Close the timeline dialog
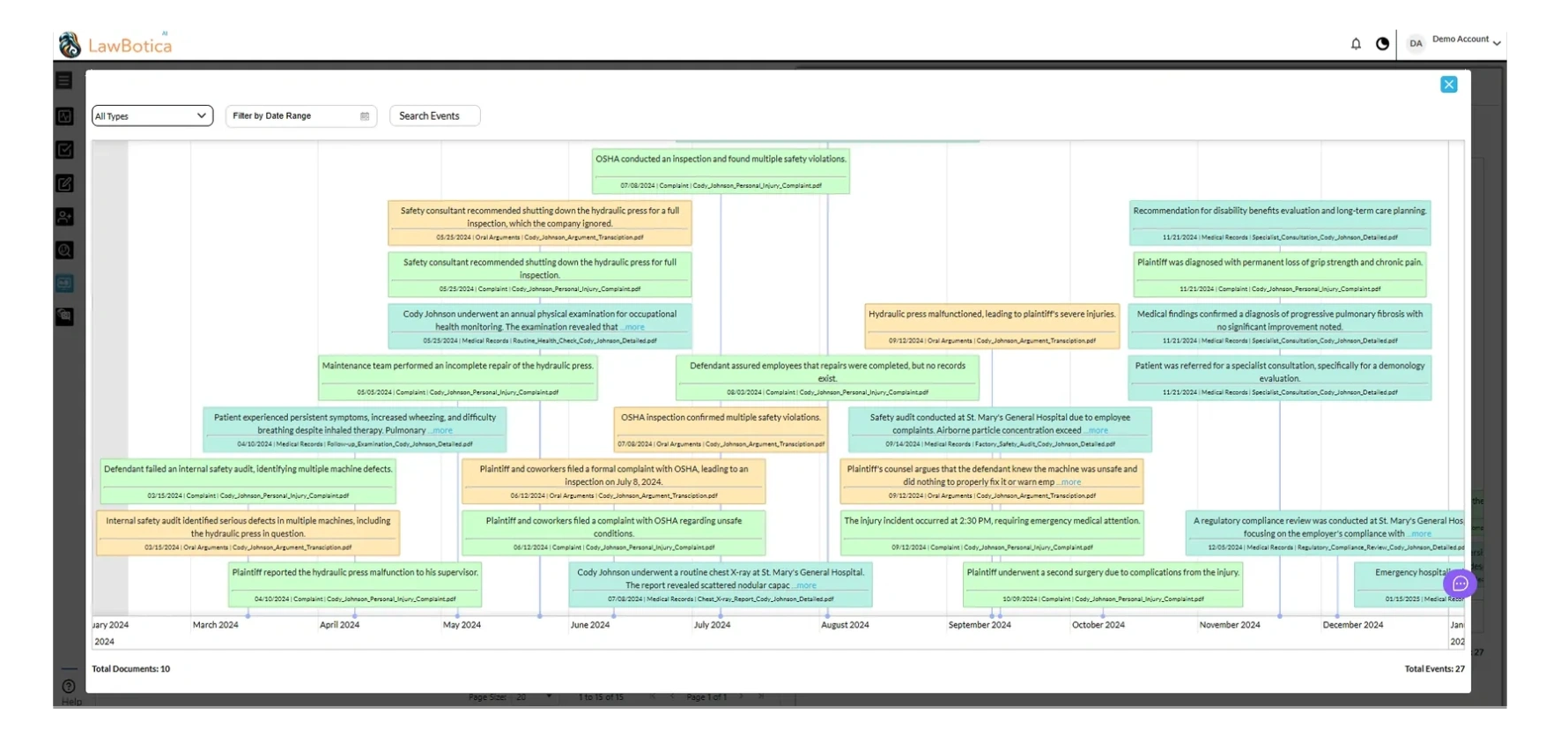 point(1448,85)
